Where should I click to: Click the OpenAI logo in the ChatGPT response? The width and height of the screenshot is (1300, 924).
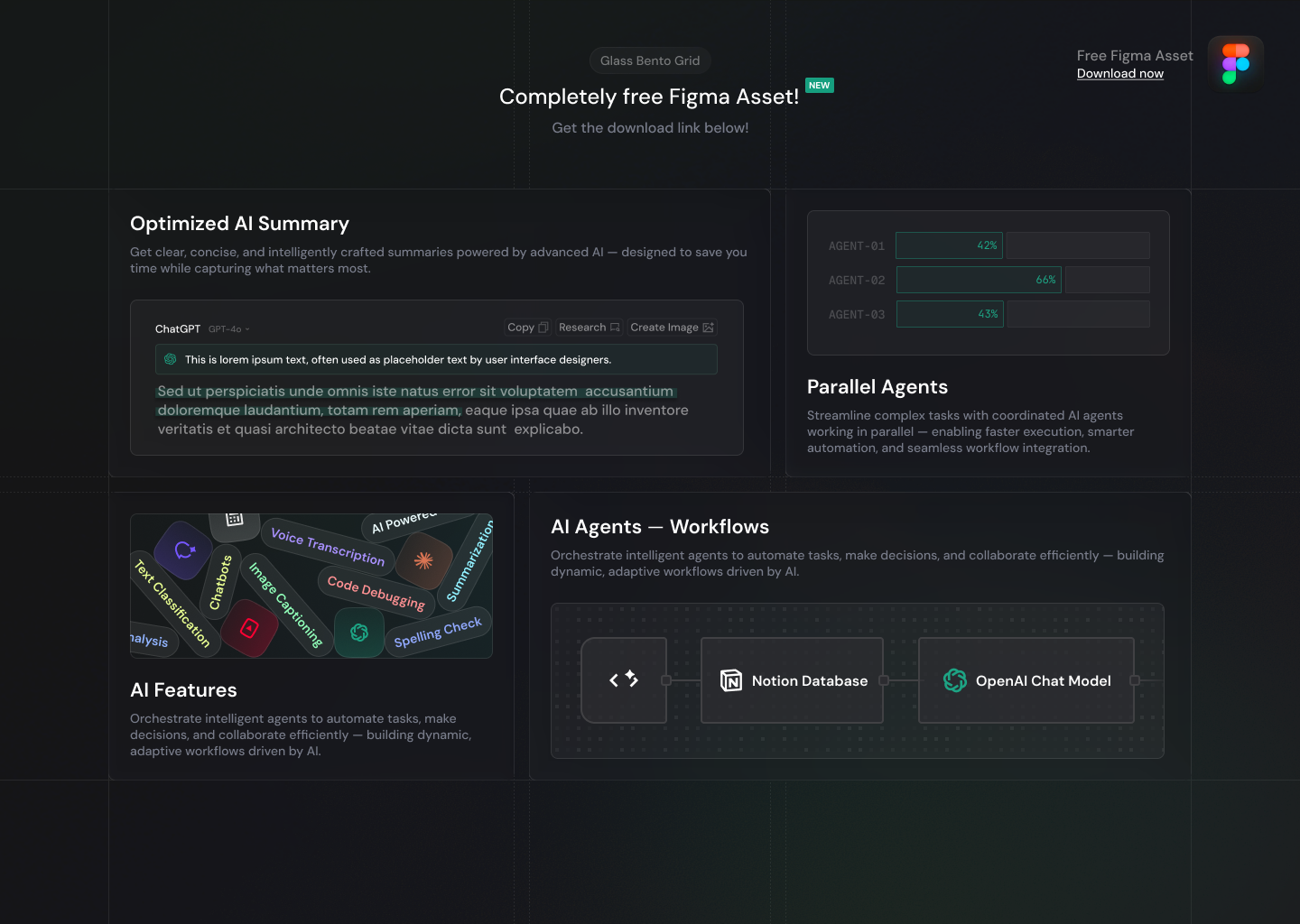[170, 359]
